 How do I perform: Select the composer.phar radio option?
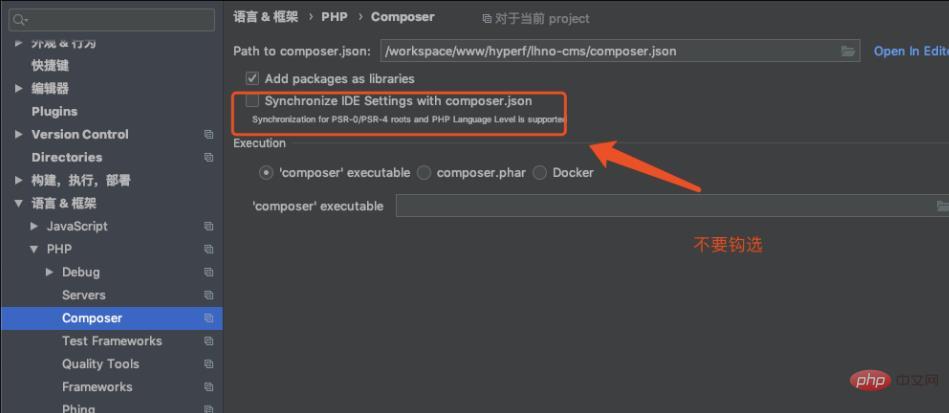(x=424, y=172)
